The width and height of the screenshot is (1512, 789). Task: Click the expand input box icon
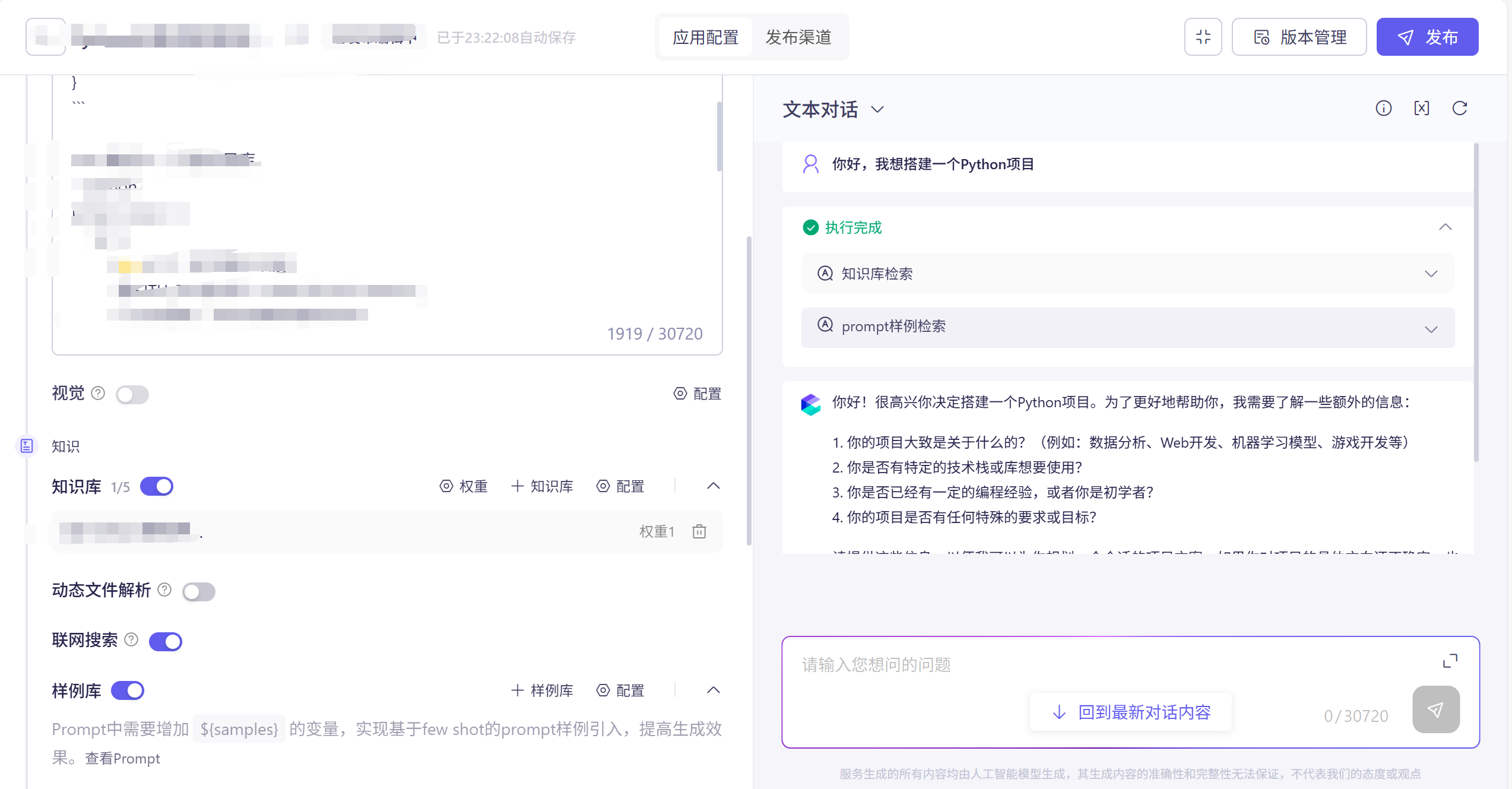(x=1451, y=660)
